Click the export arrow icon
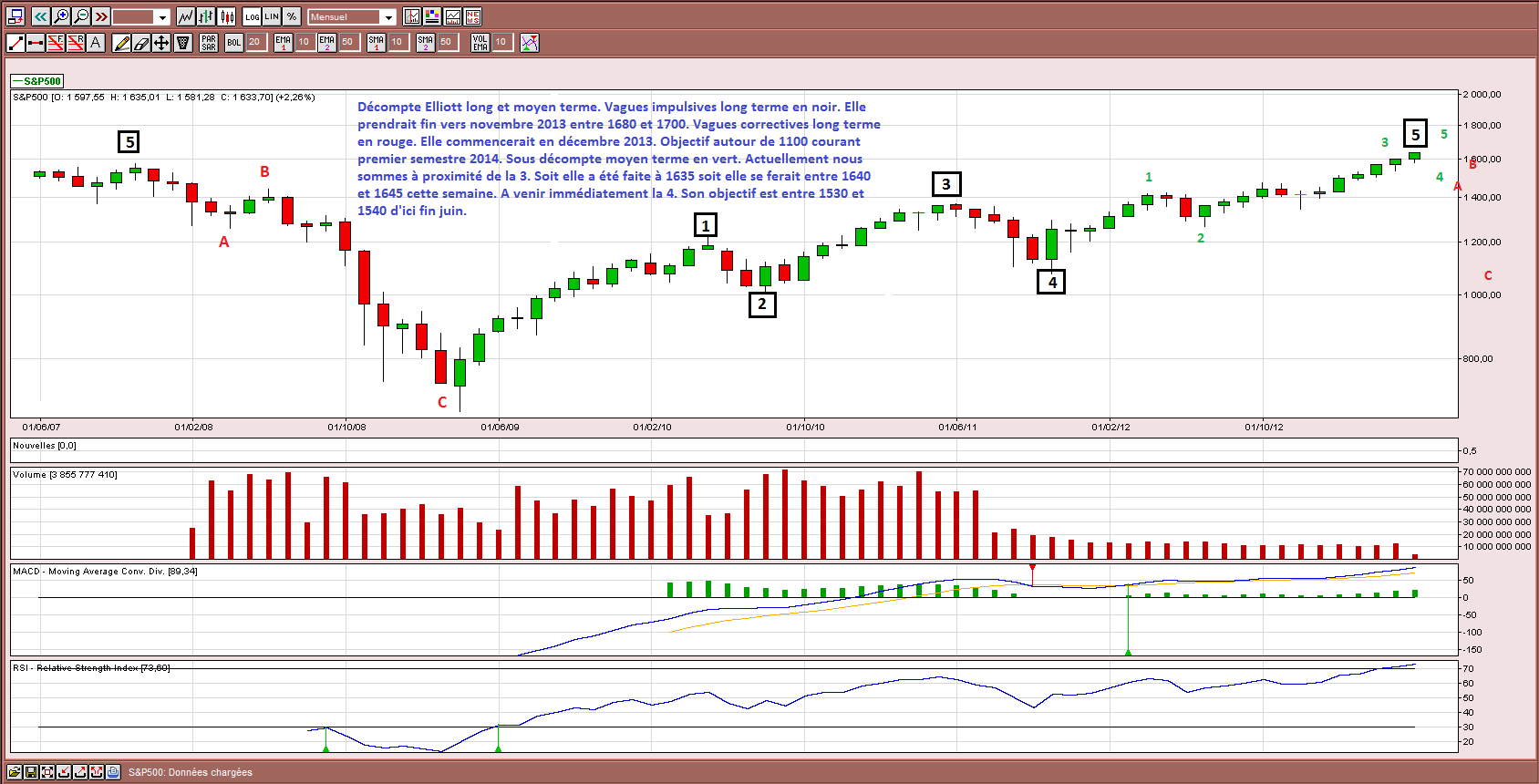Screen dimensions: 1539x784 click(80, 772)
